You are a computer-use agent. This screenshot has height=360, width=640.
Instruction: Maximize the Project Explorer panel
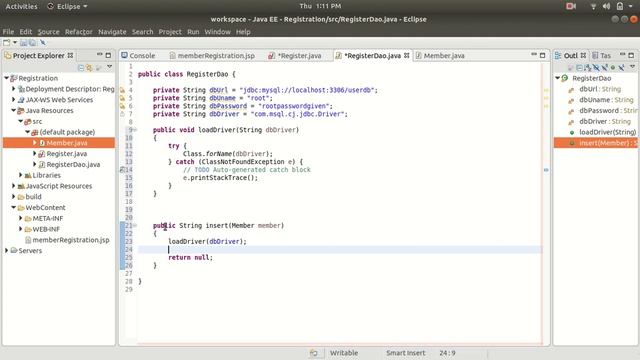click(108, 55)
